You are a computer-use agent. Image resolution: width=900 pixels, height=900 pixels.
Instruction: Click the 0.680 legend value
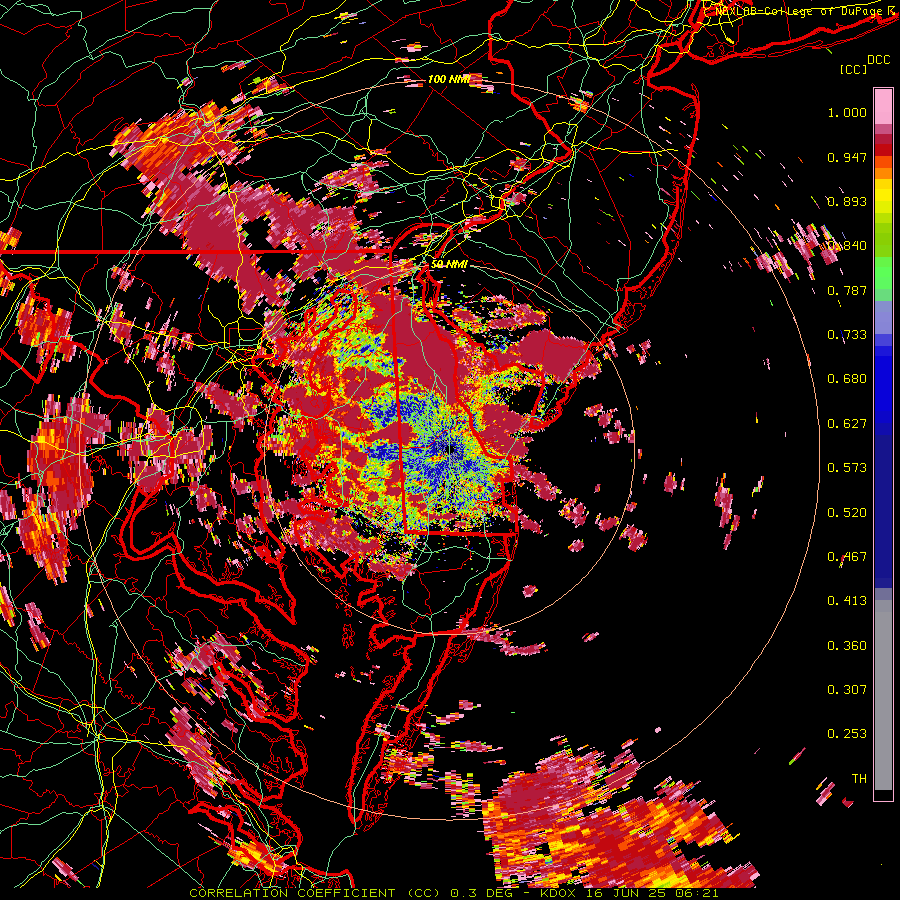pos(847,379)
